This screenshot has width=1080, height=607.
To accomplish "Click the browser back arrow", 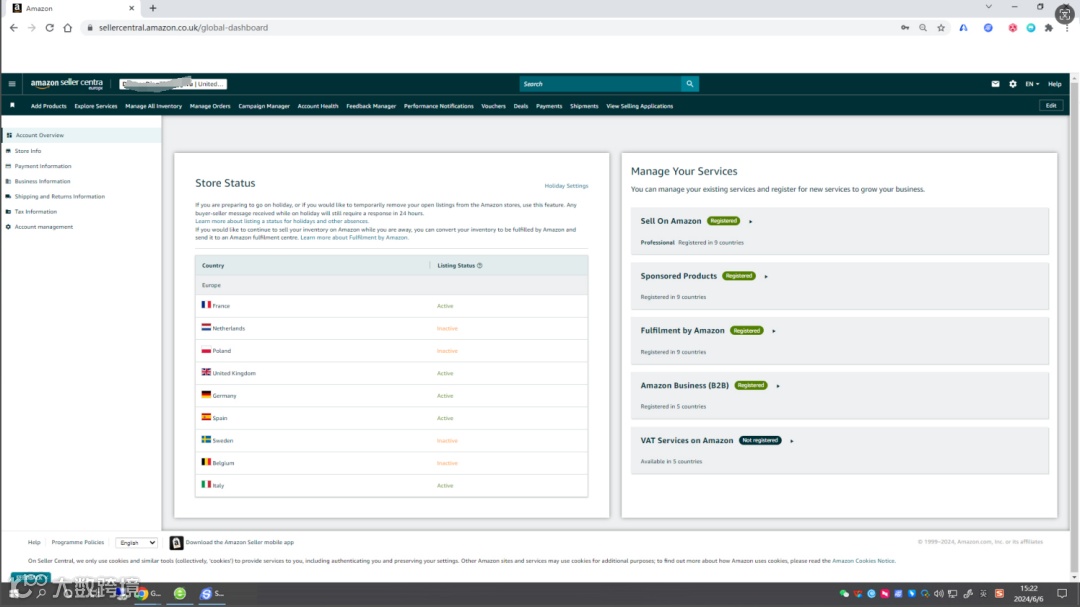I will pos(14,28).
